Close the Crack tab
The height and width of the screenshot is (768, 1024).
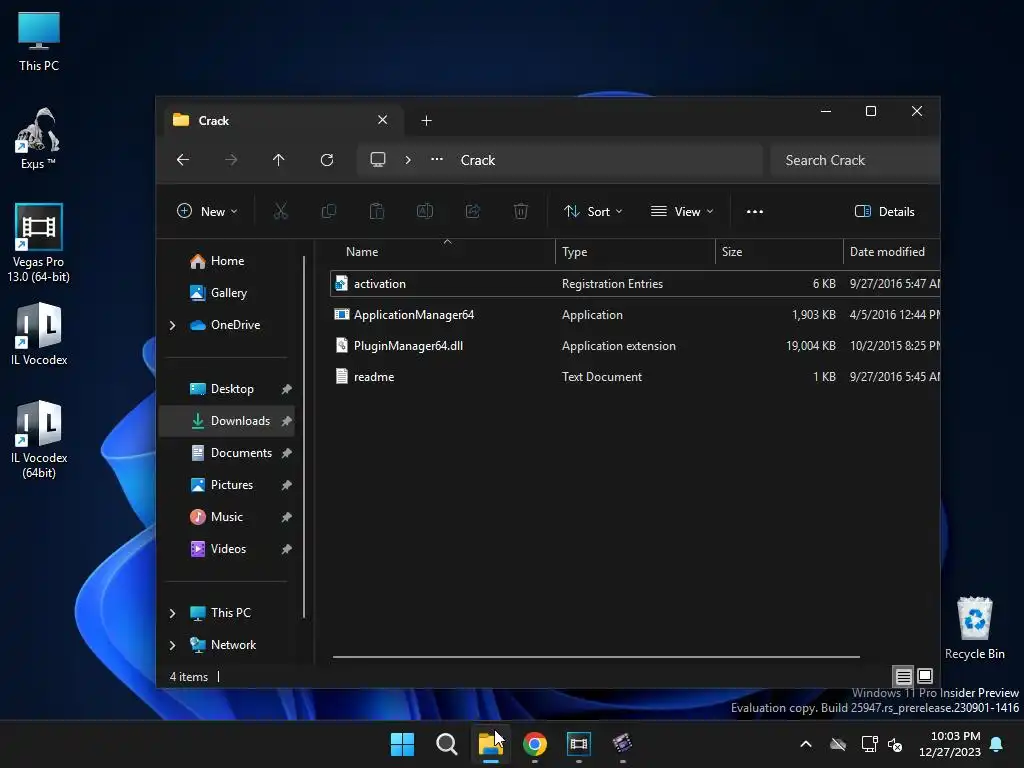[383, 120]
